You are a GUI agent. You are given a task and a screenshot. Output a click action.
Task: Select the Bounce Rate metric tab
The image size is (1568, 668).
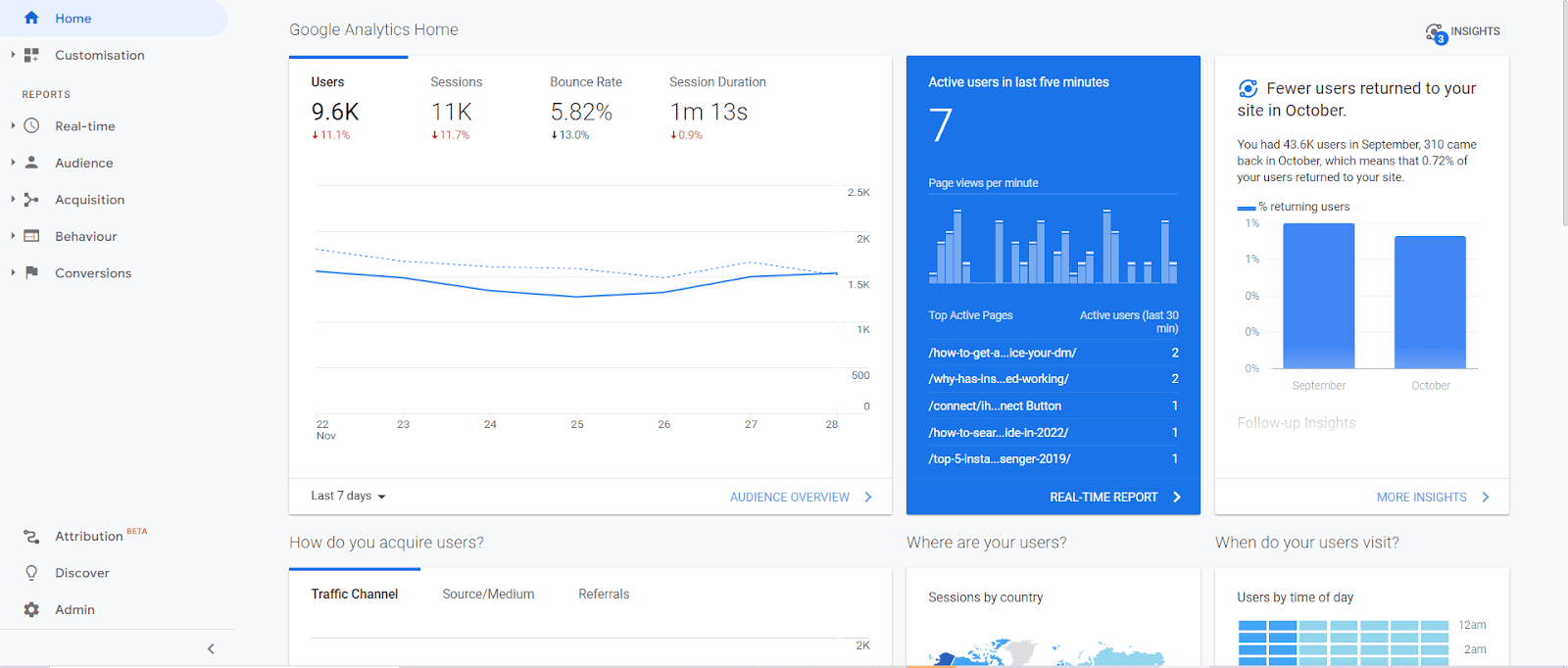587,106
